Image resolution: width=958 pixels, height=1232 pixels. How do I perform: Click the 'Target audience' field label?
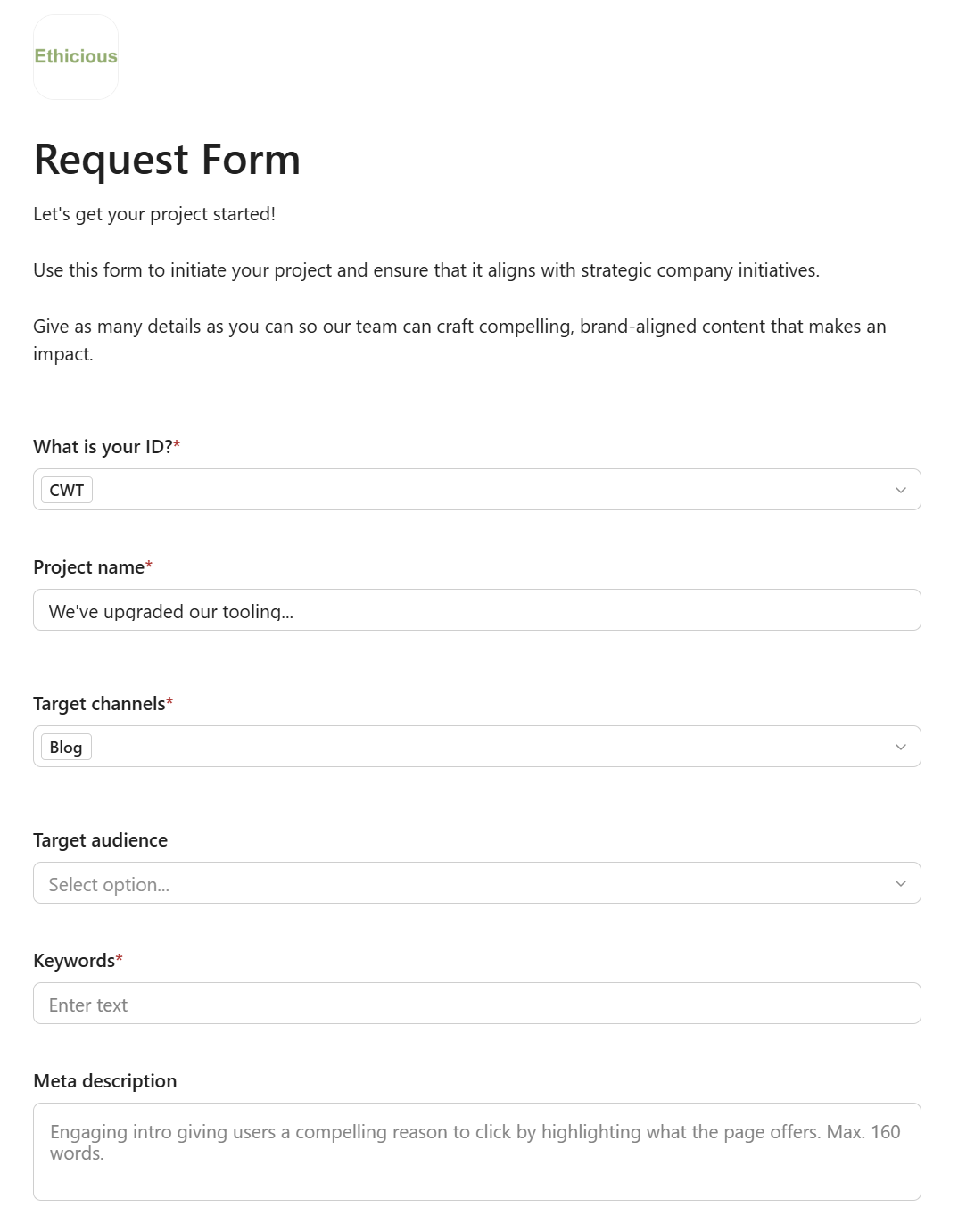click(101, 840)
